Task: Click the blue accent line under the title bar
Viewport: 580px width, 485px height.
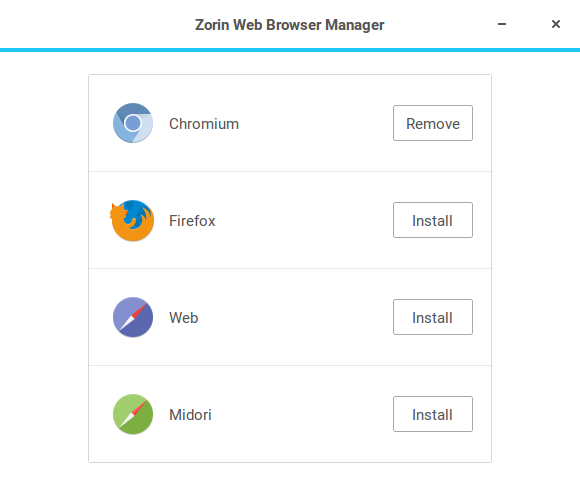Action: [x=290, y=50]
